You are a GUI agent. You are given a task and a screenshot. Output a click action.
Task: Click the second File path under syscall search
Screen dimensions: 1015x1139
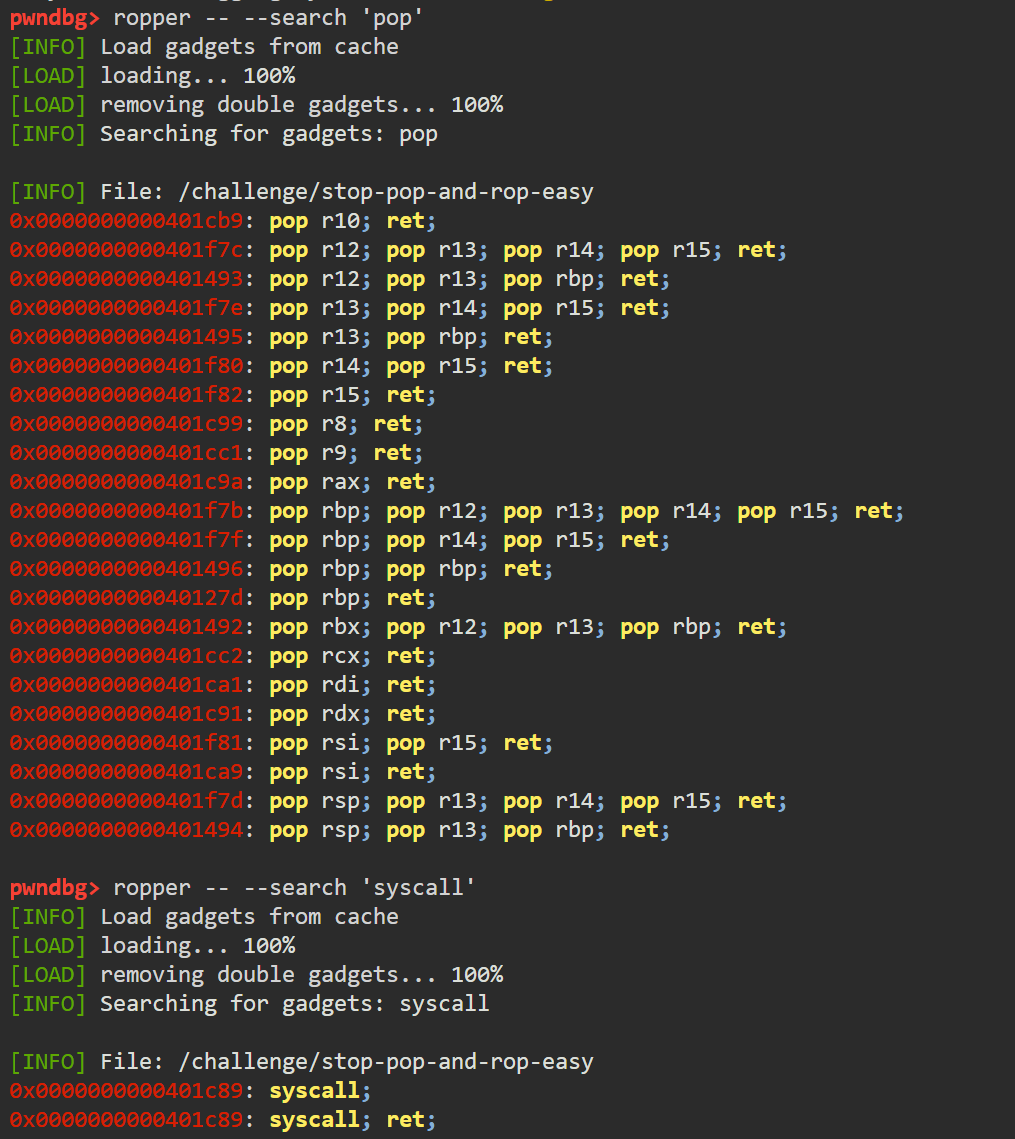pyautogui.click(x=386, y=1062)
